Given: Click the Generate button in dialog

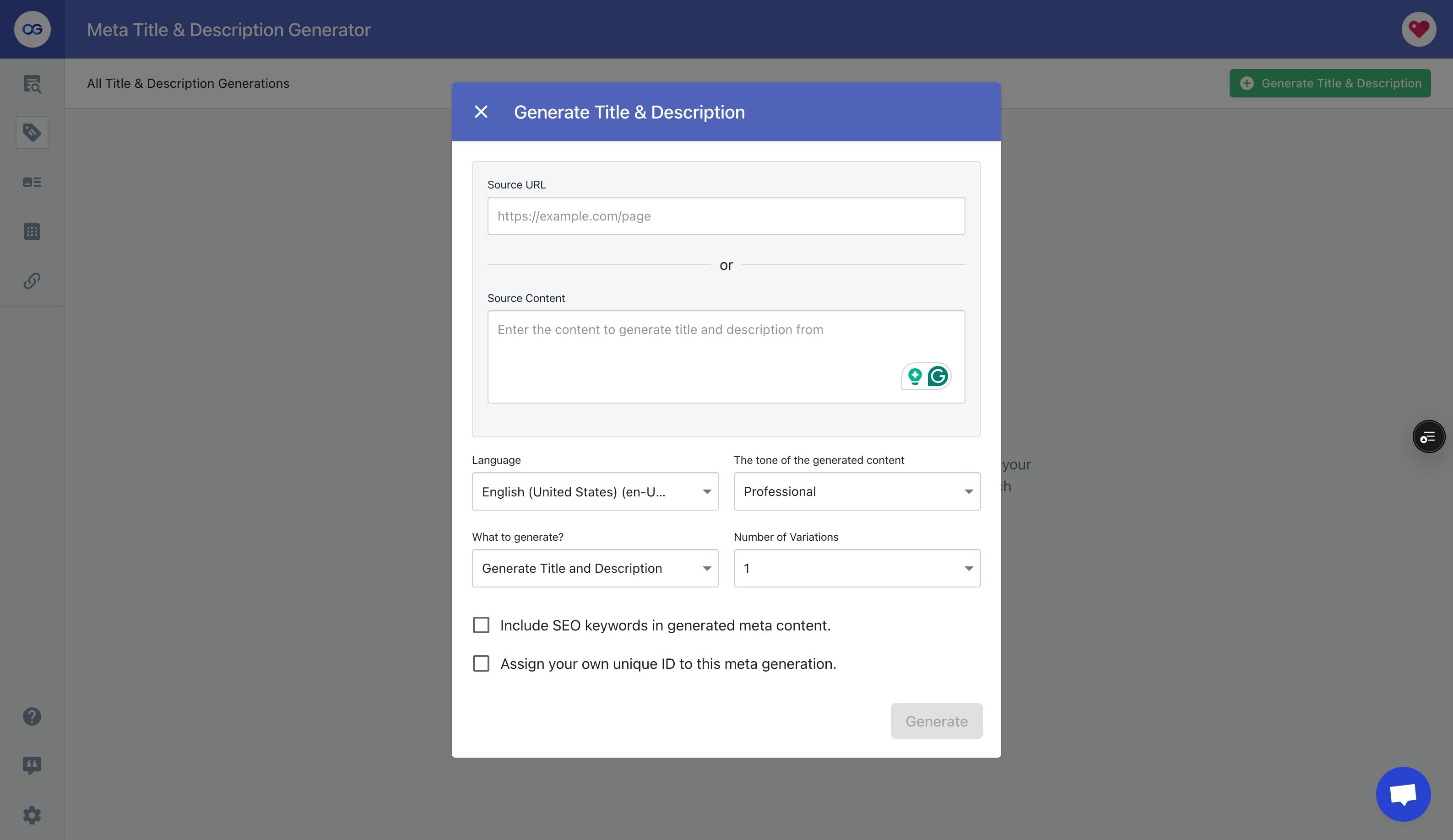Looking at the screenshot, I should point(936,721).
